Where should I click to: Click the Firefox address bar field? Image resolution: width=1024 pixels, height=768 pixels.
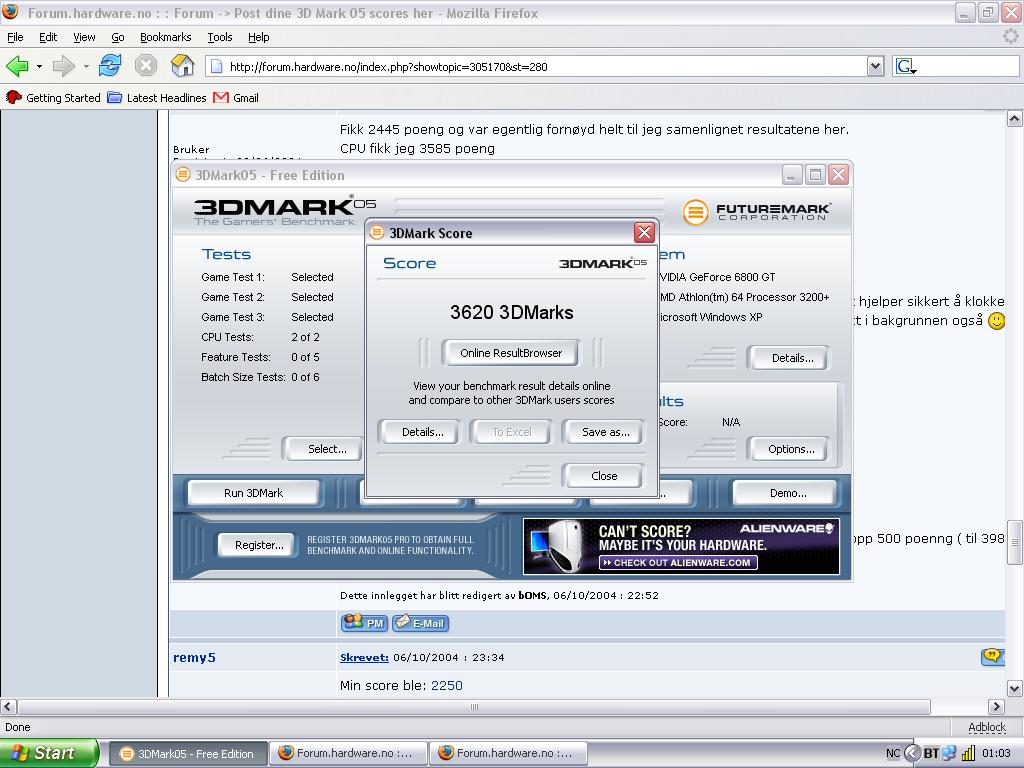[545, 66]
